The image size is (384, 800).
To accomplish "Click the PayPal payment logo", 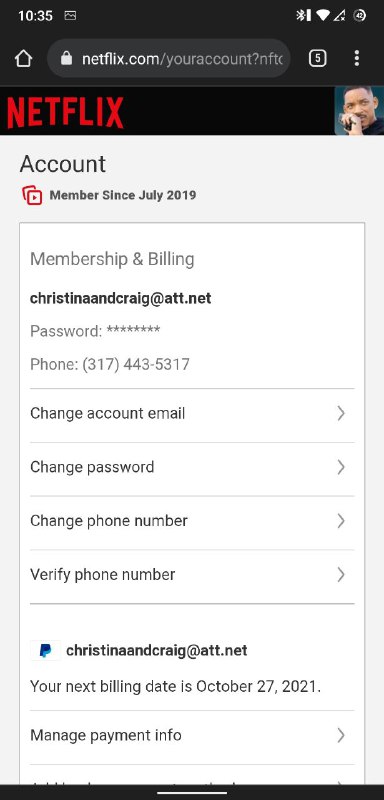I will click(x=45, y=651).
